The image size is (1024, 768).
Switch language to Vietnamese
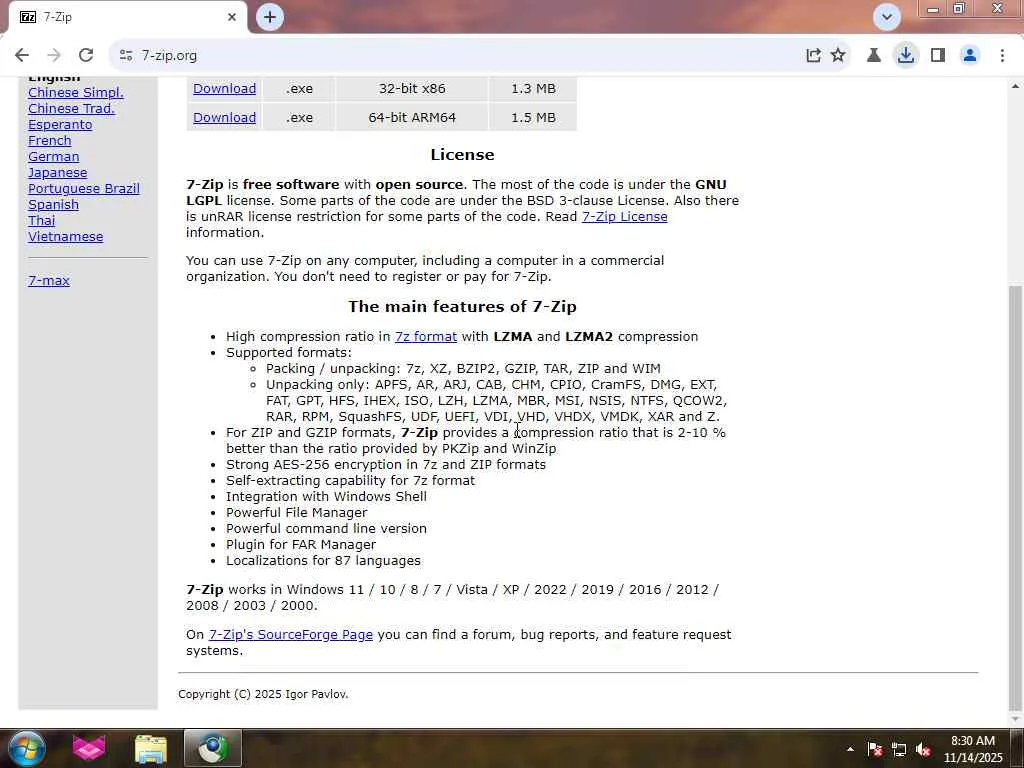tap(65, 236)
